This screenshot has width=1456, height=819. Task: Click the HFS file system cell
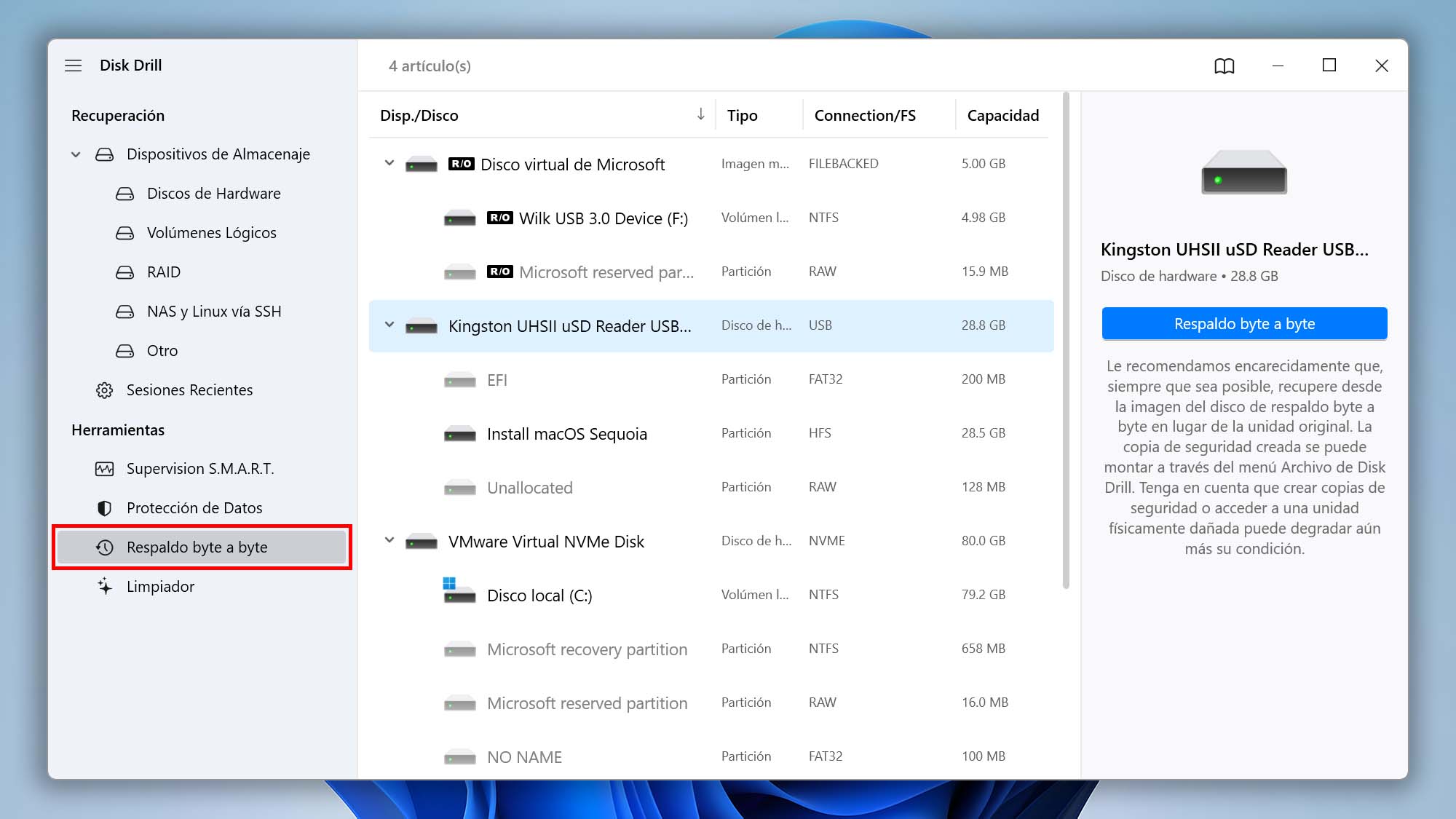820,433
